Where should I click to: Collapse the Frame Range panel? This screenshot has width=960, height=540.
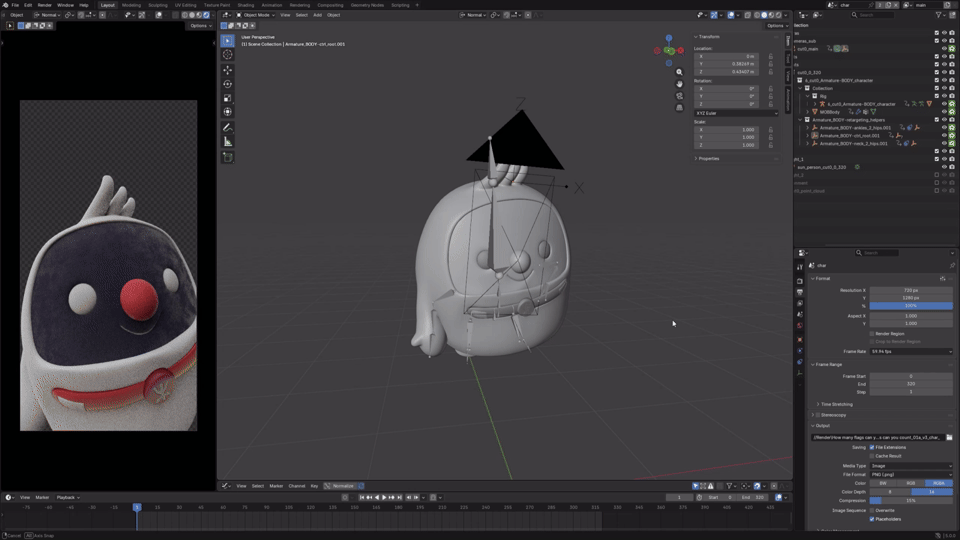point(828,364)
